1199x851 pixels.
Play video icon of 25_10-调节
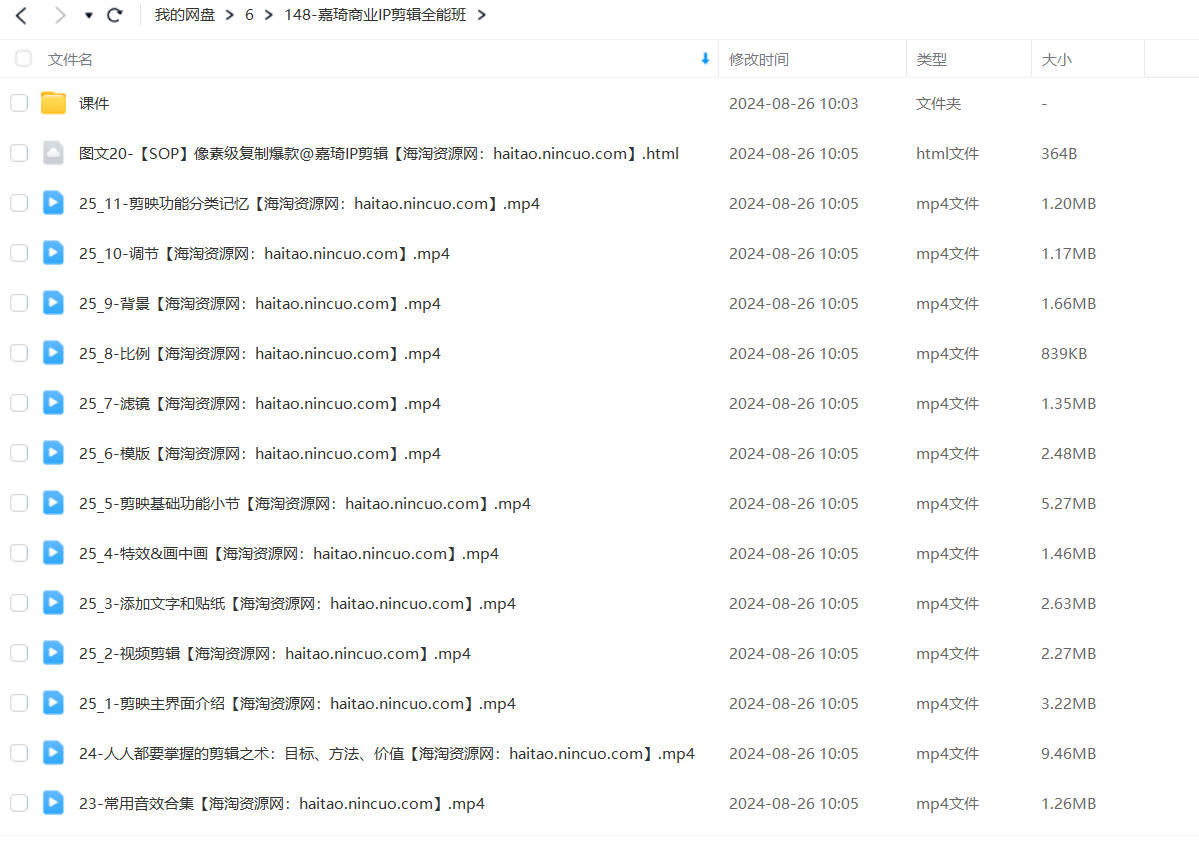coord(53,253)
